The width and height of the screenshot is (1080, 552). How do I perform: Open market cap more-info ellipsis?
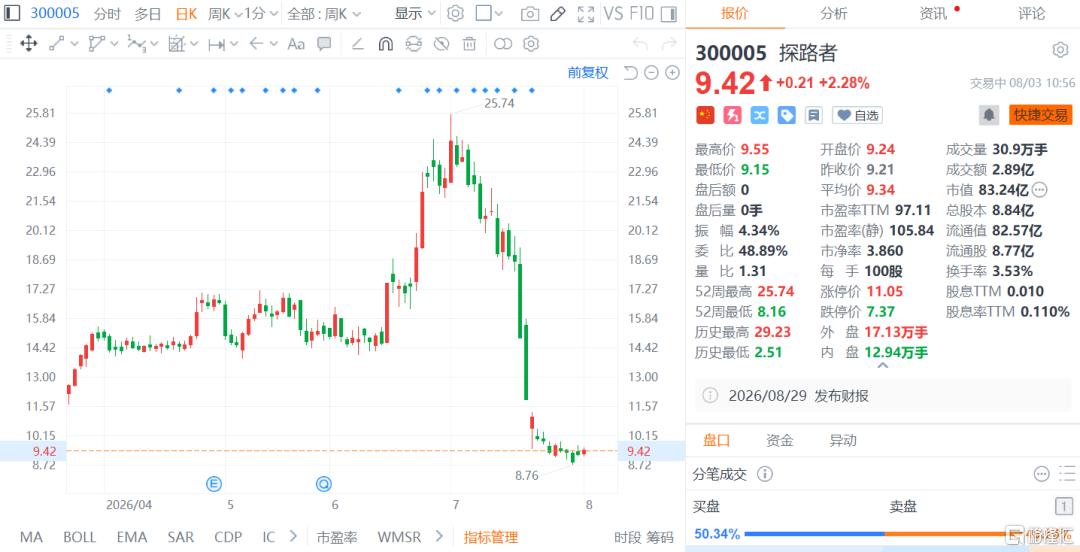click(x=1039, y=190)
